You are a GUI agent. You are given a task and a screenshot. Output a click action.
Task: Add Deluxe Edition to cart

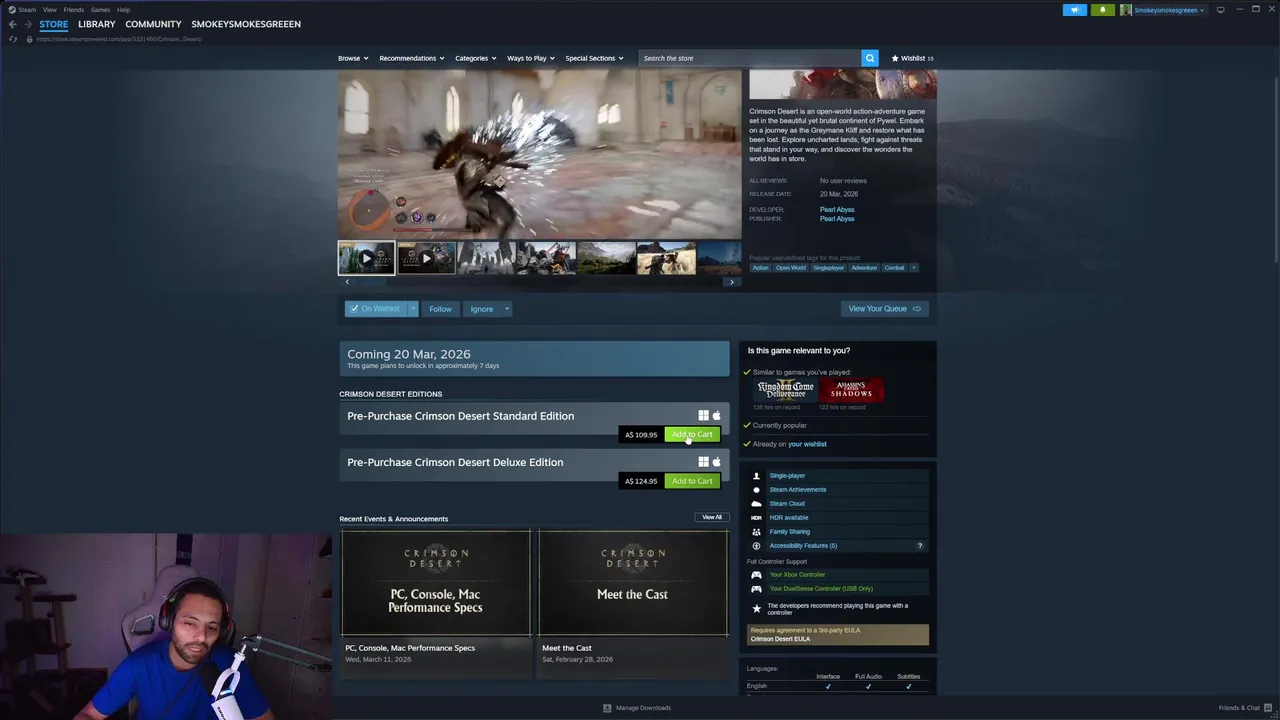tap(692, 481)
